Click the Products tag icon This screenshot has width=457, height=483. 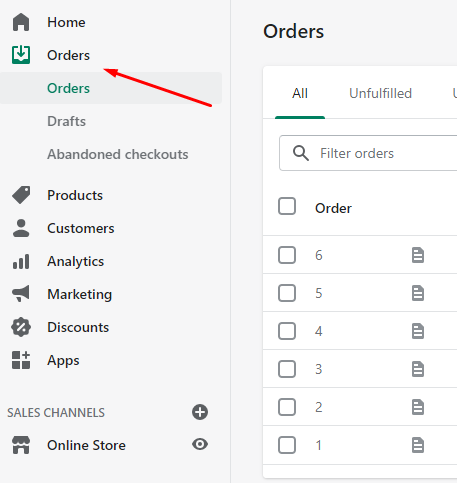(x=21, y=195)
